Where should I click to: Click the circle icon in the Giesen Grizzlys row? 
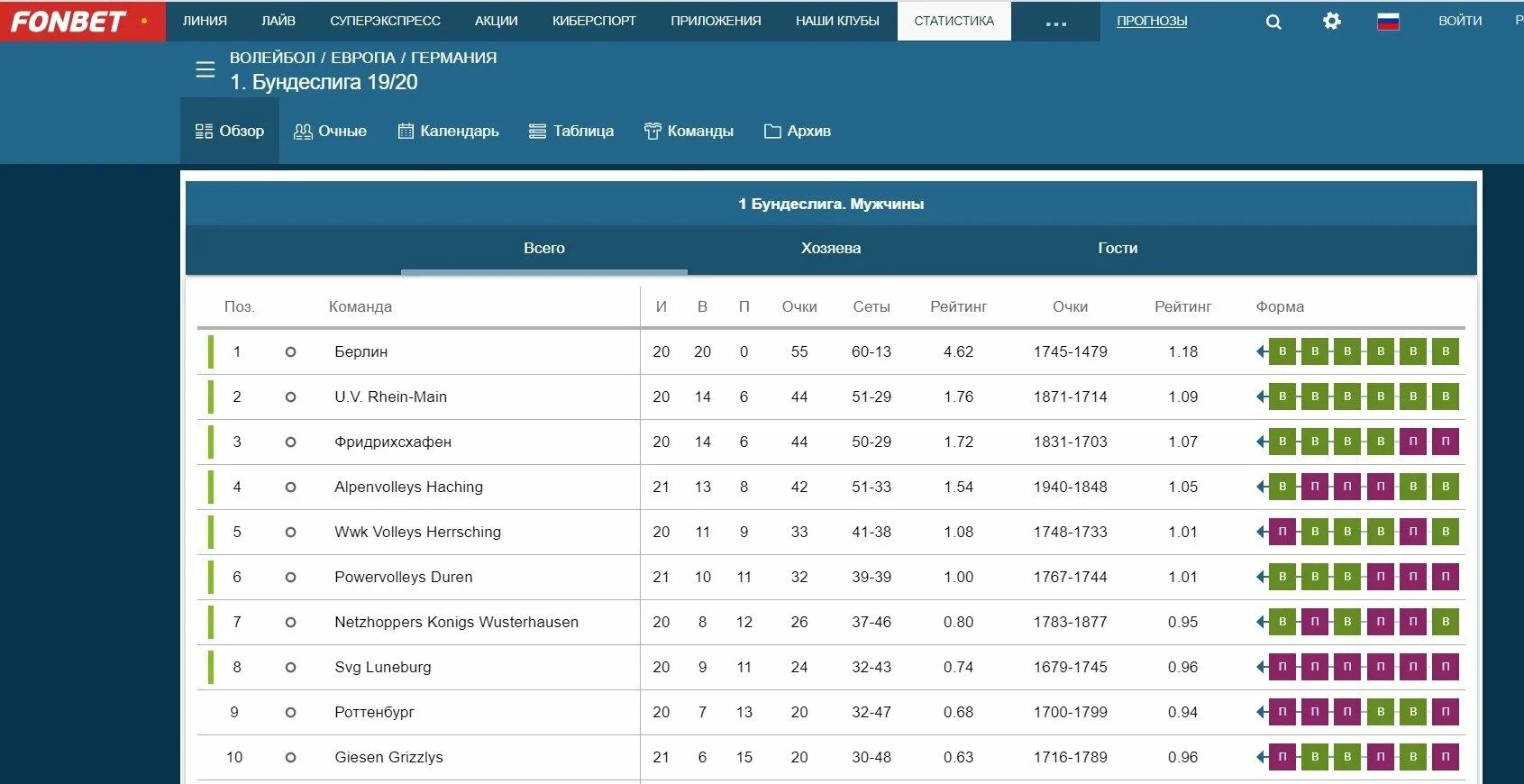(290, 757)
